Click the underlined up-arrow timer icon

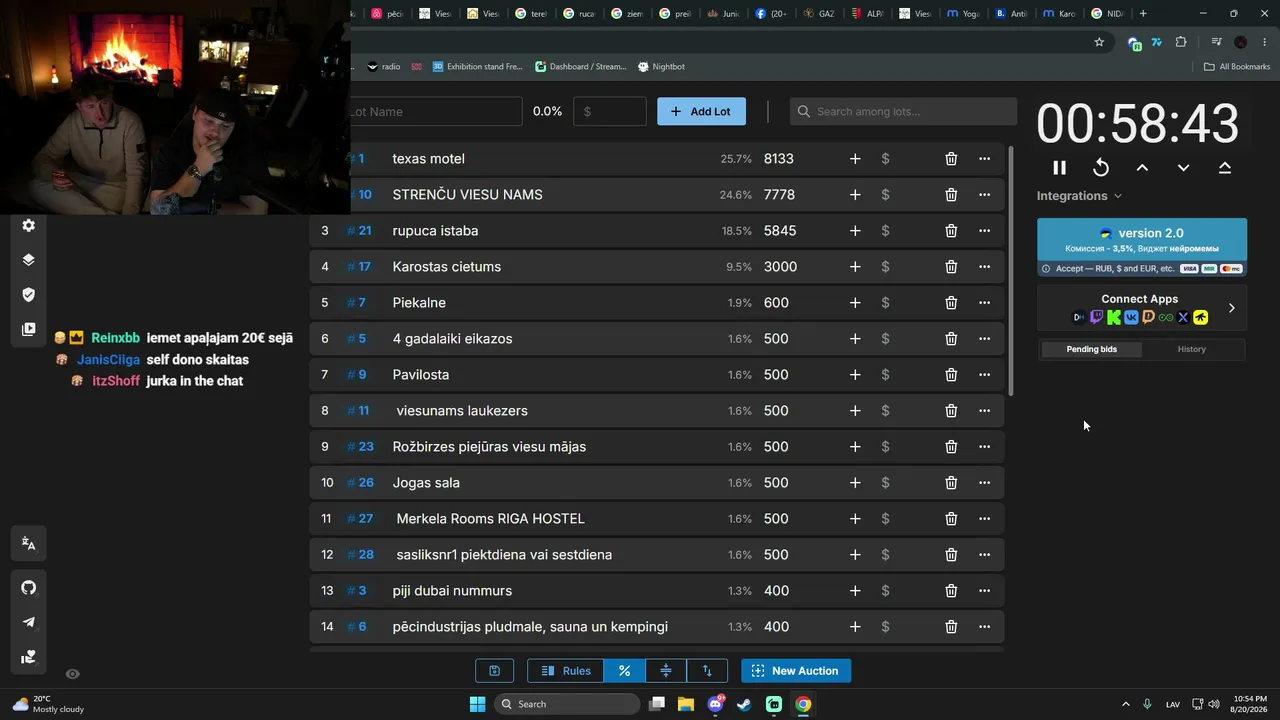coord(1225,168)
